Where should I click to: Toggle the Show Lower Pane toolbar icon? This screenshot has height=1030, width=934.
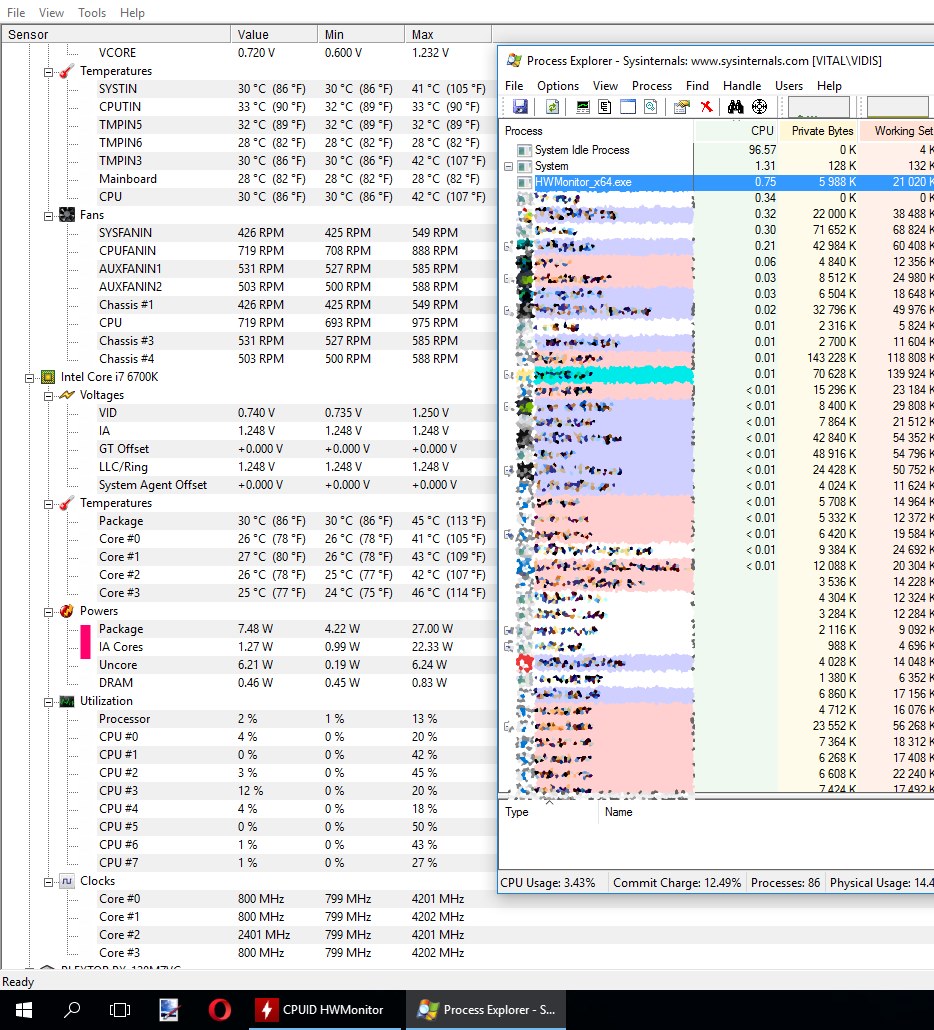click(628, 106)
